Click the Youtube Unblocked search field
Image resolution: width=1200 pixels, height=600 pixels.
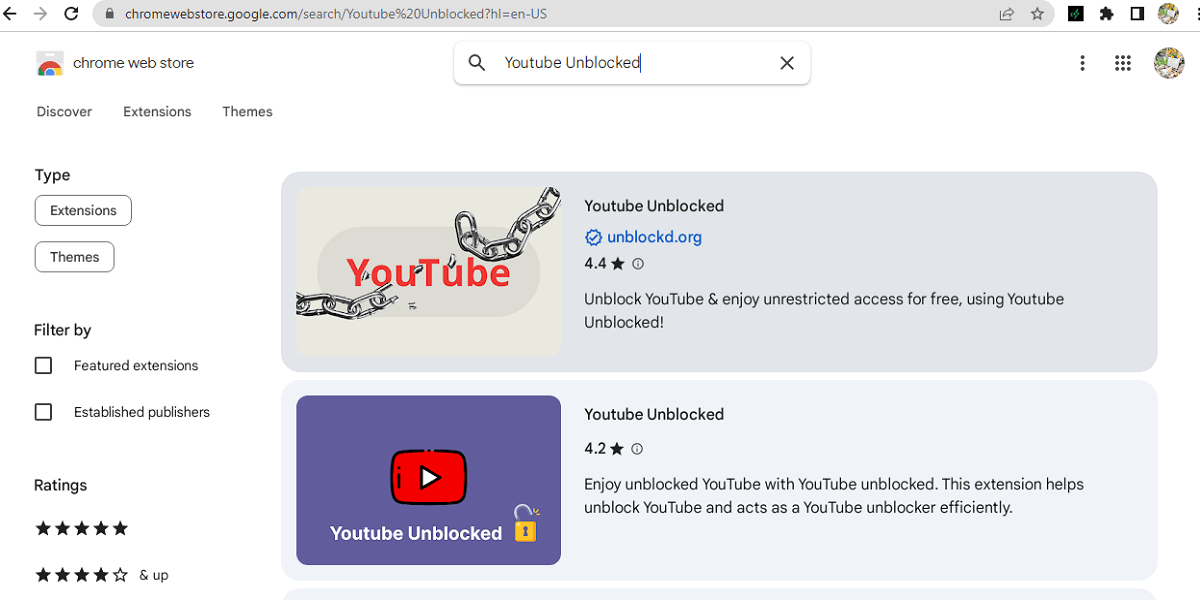[x=632, y=63]
